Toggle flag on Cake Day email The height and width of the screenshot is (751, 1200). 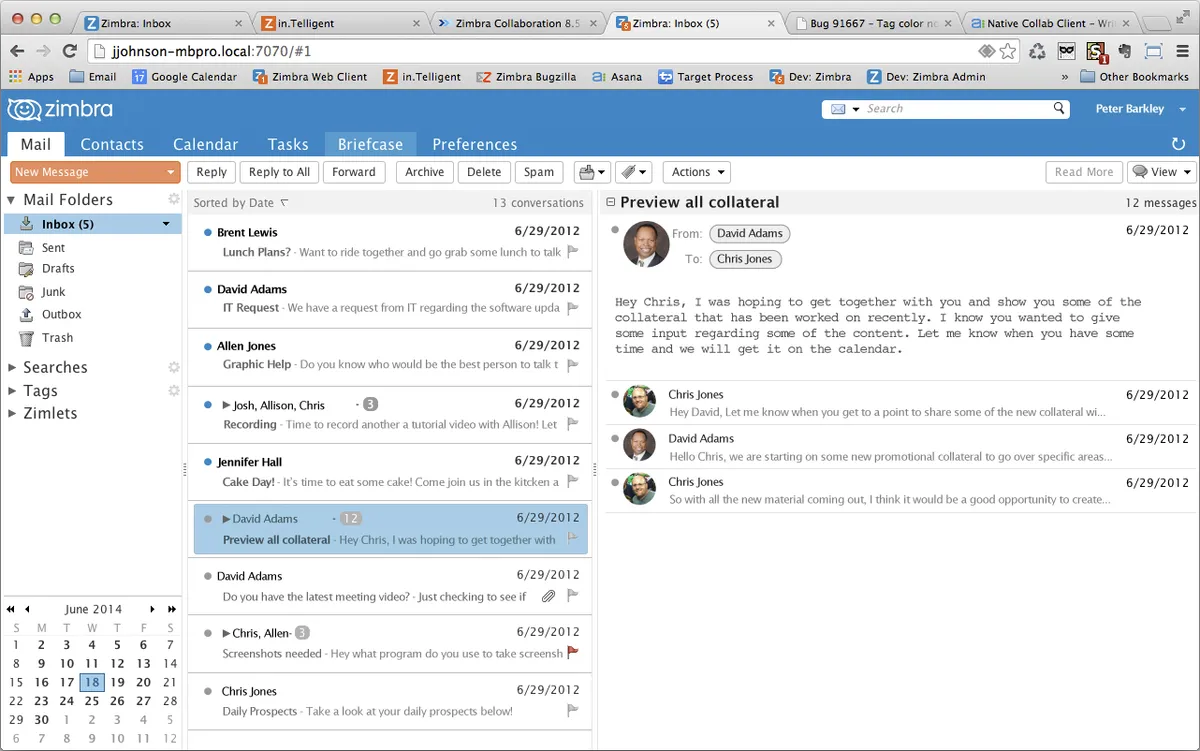click(573, 481)
